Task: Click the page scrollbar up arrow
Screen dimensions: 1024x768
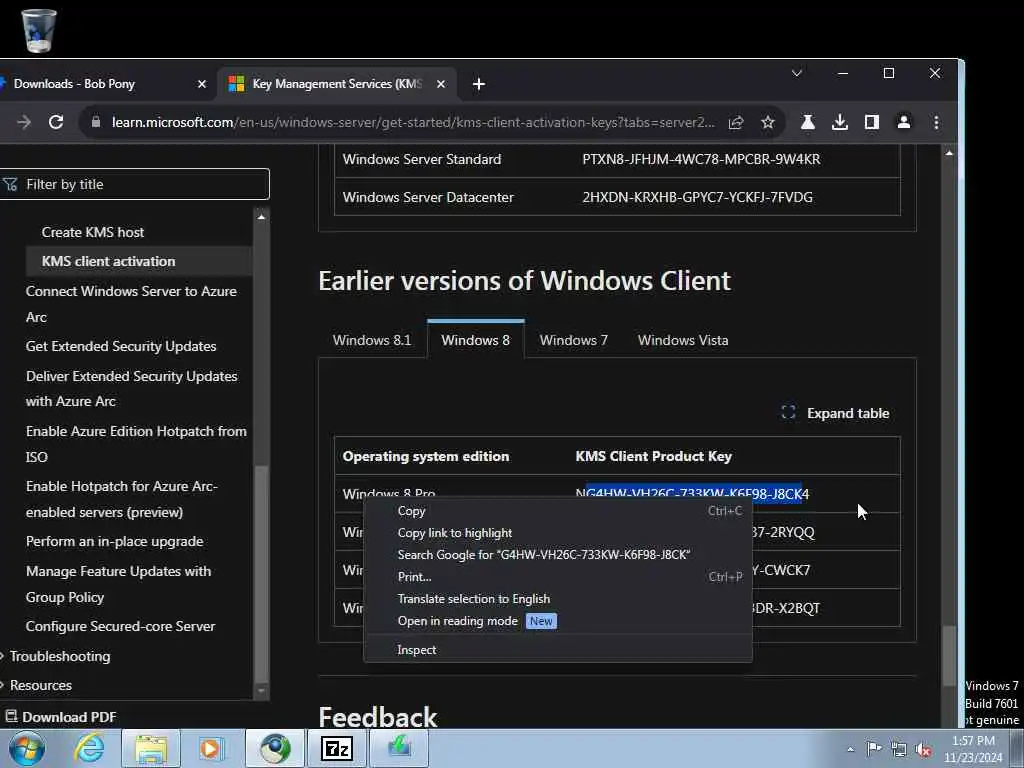Action: 949,153
